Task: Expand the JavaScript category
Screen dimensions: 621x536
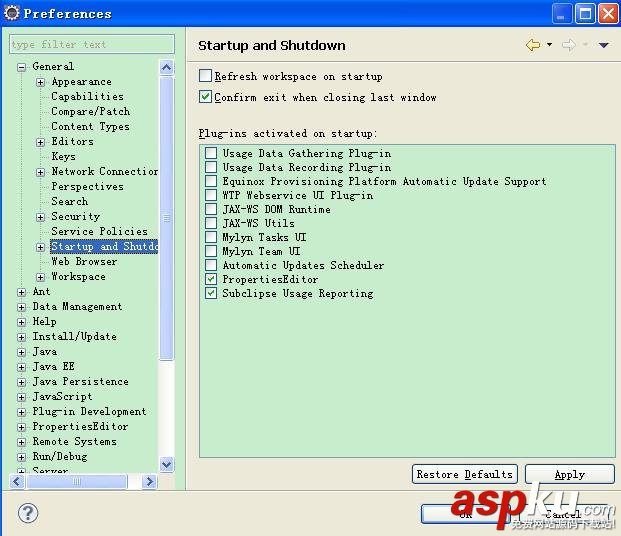Action: pos(22,397)
